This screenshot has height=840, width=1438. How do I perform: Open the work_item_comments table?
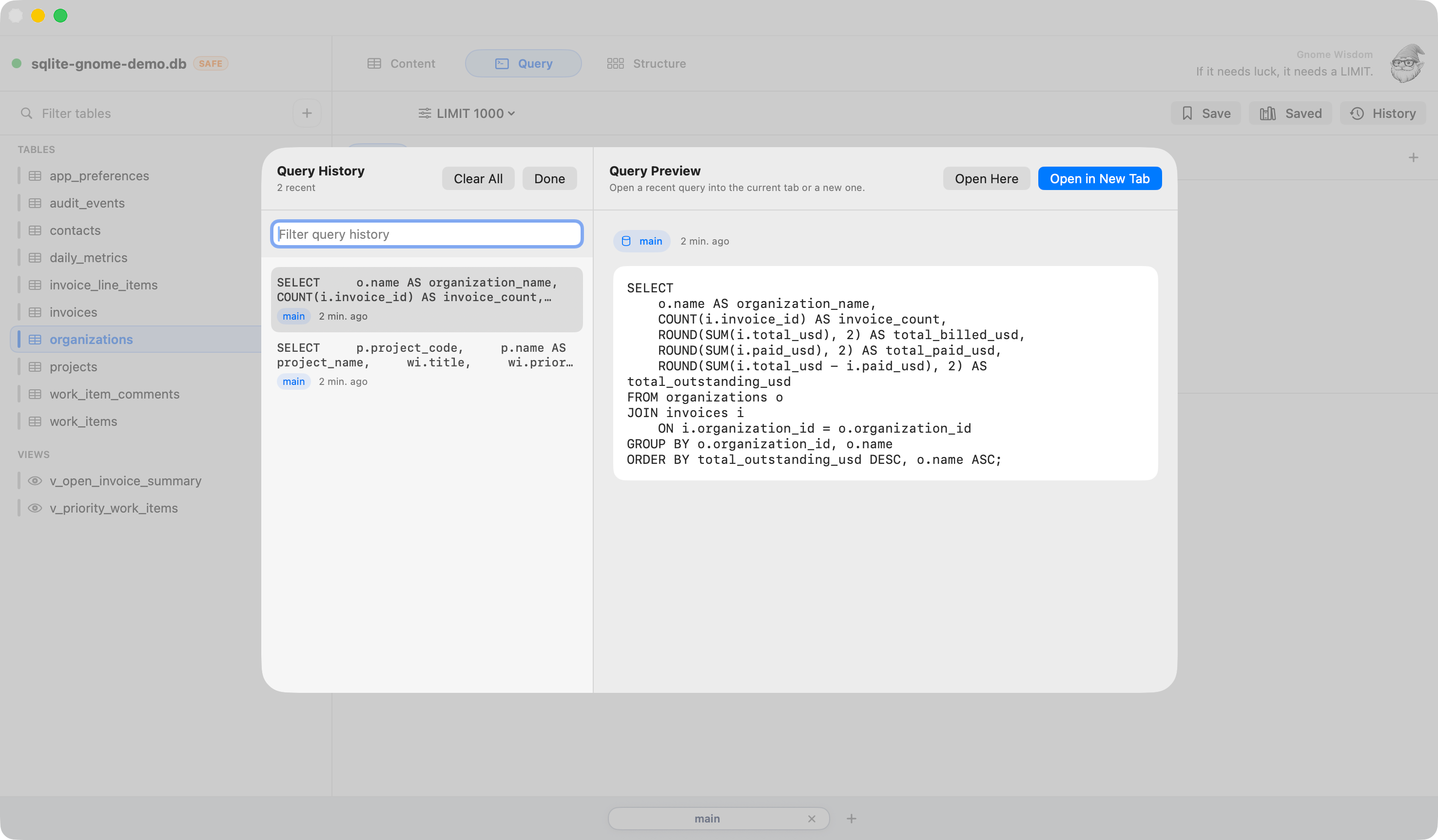point(114,394)
